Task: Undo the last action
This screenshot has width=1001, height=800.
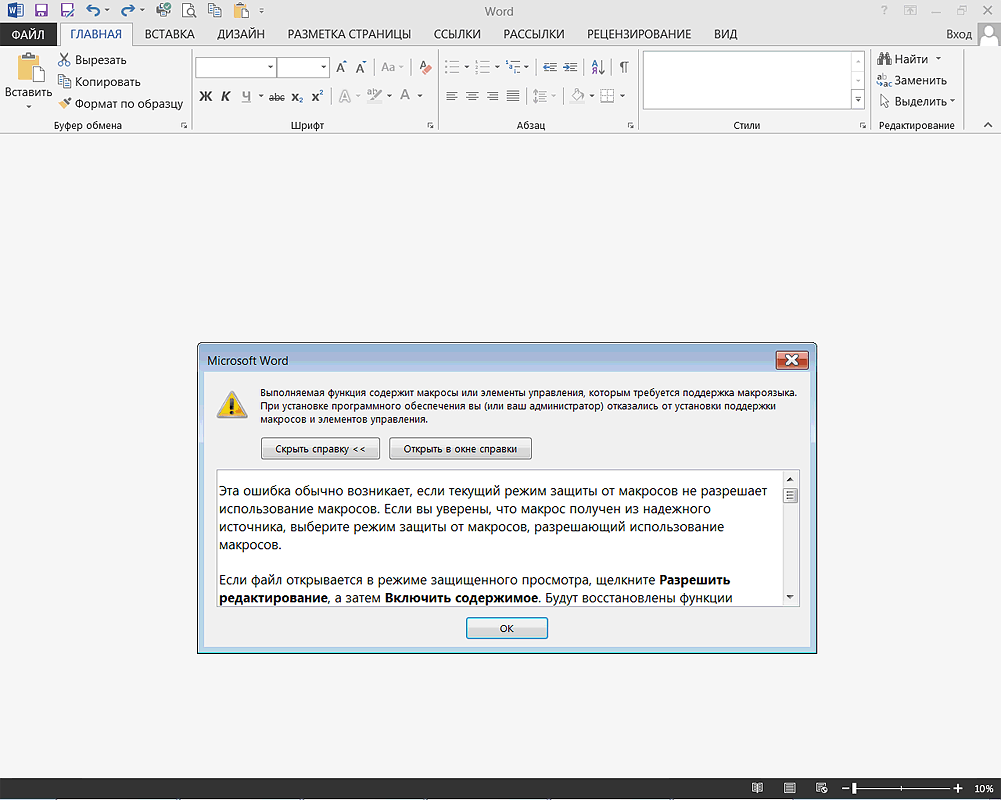Action: (x=93, y=10)
